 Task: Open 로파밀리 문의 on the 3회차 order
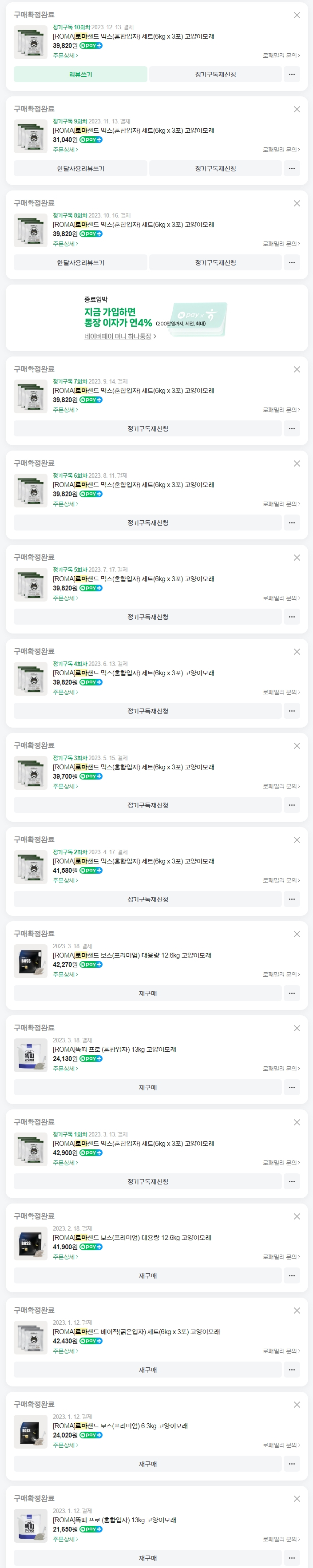tap(281, 786)
